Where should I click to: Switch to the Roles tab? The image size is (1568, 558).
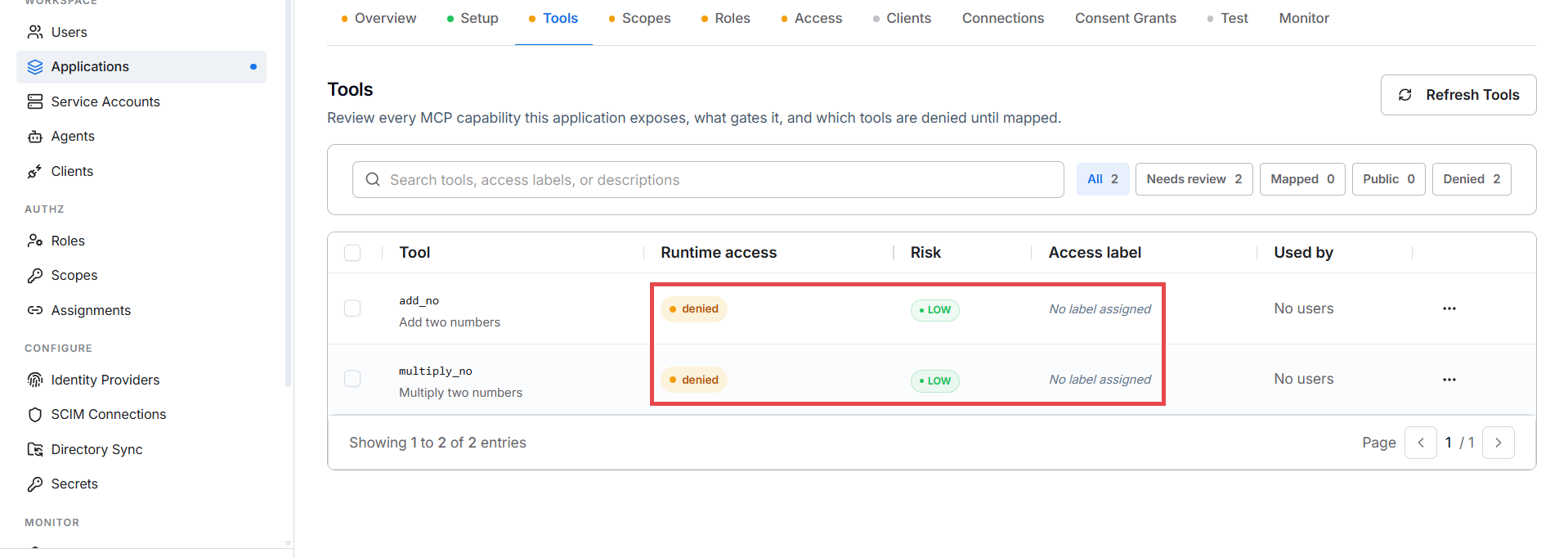point(725,18)
